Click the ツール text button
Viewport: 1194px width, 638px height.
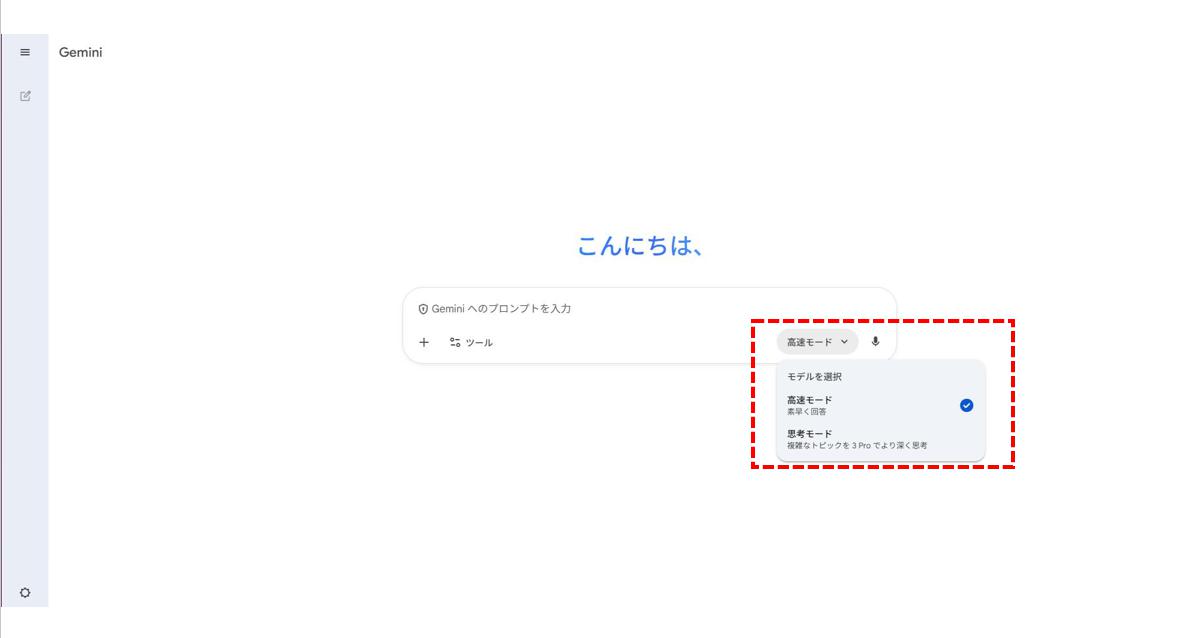pyautogui.click(x=479, y=343)
